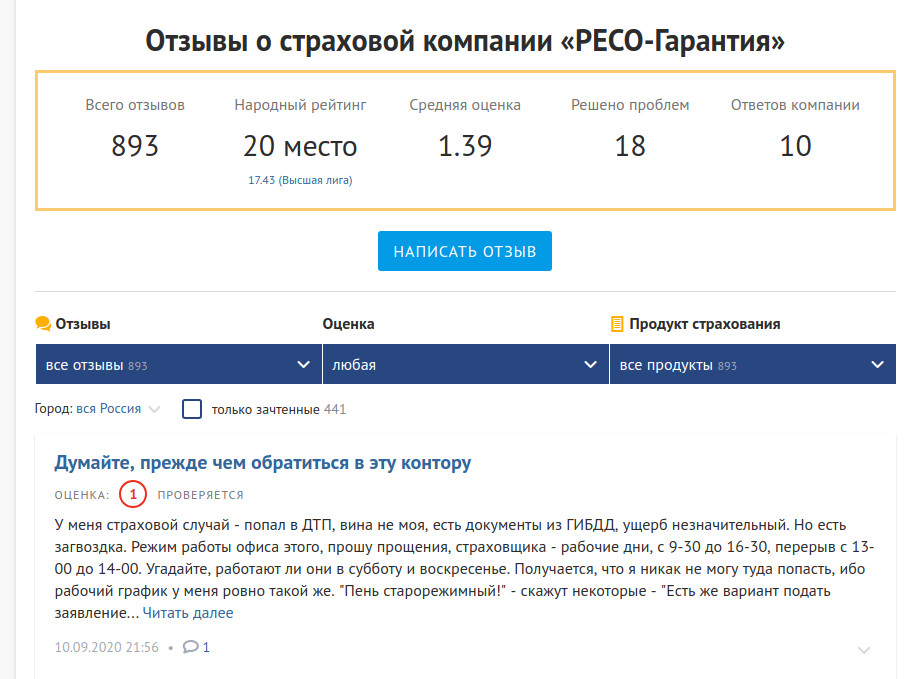Click the 'Читать далее' link
Viewport: 912px width, 679px height.
188,613
